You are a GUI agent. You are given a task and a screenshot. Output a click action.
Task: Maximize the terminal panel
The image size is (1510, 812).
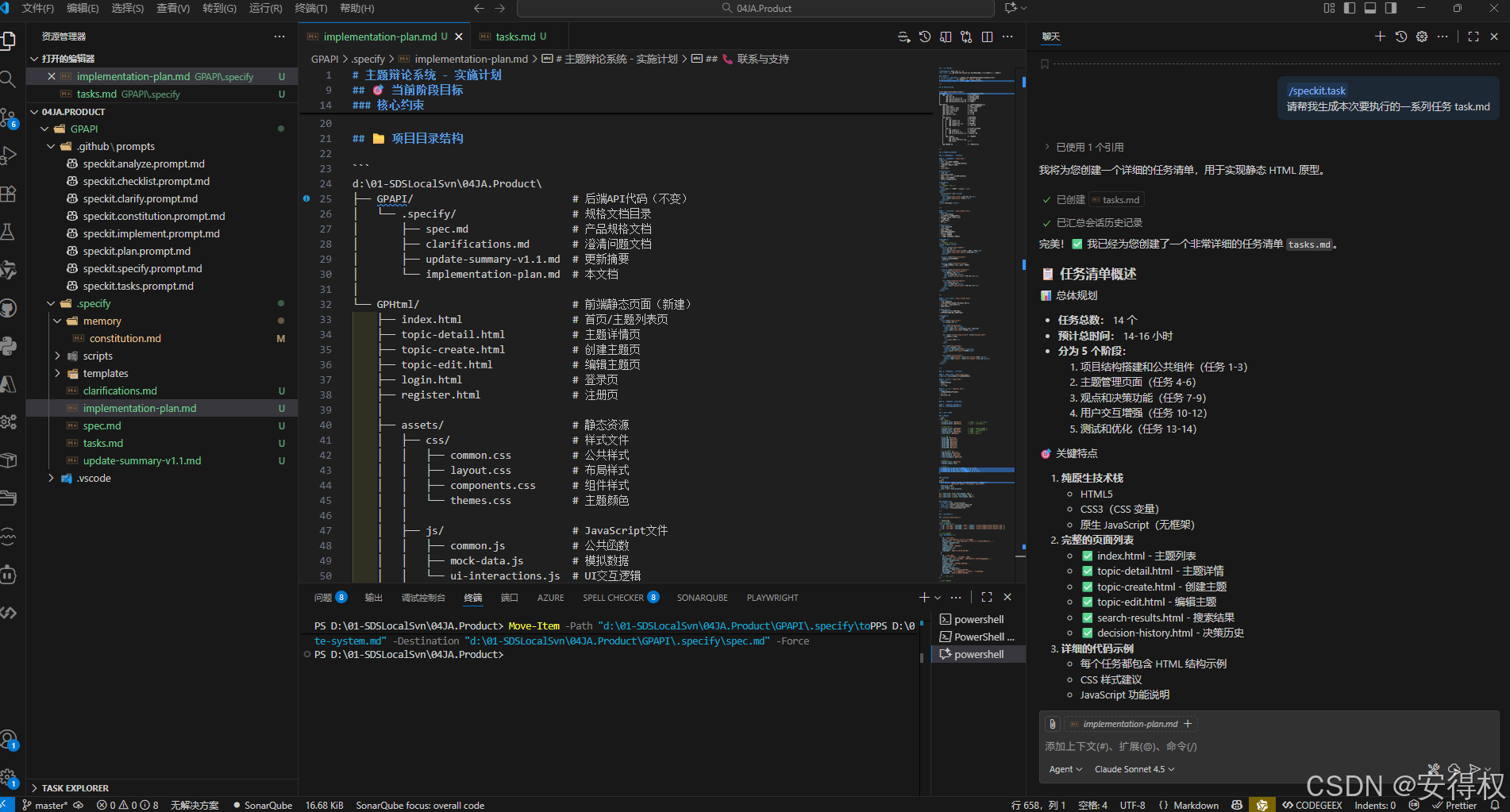tap(987, 597)
